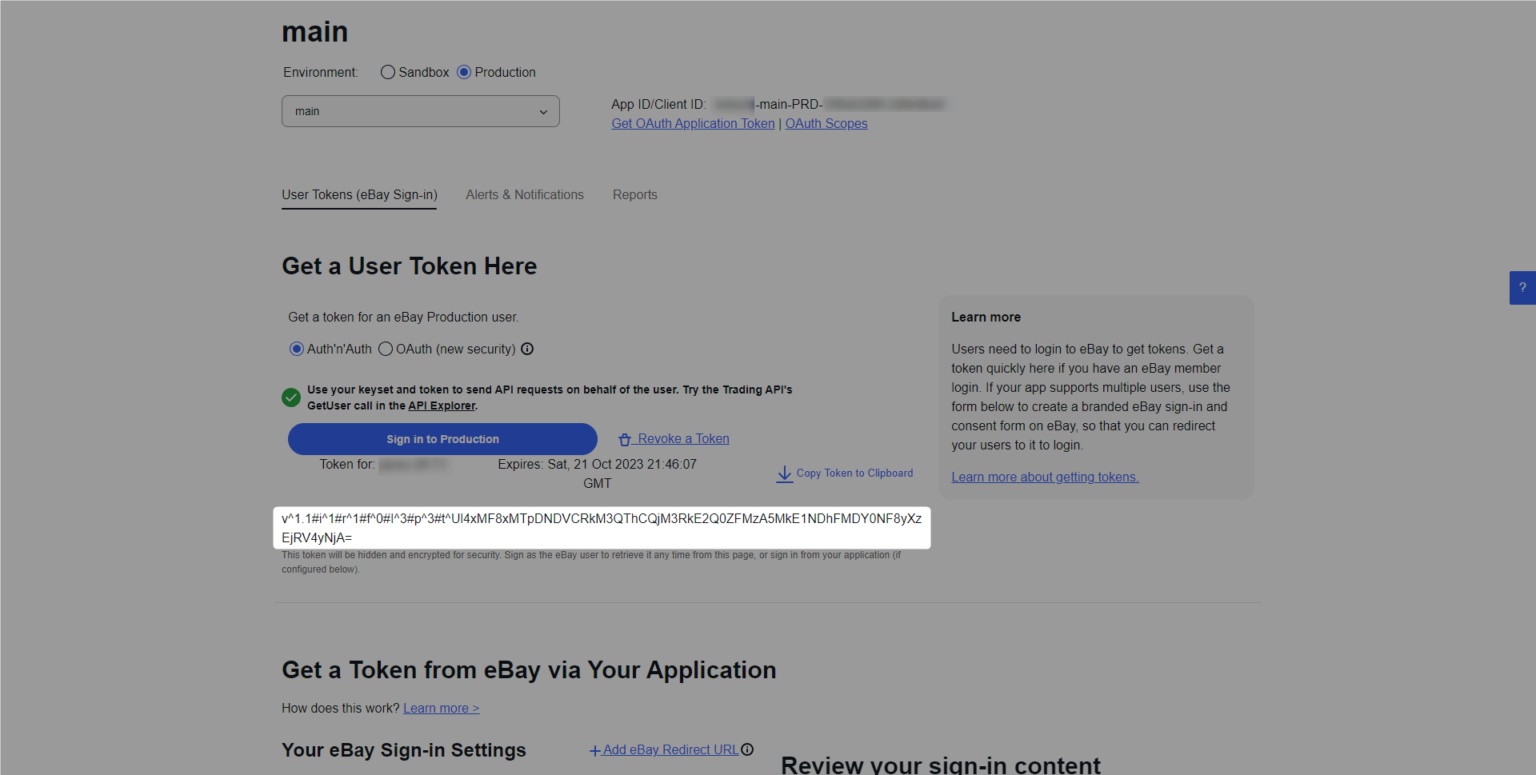This screenshot has width=1536, height=775.
Task: Click the trash icon next to Revoke a Token
Action: pyautogui.click(x=625, y=439)
